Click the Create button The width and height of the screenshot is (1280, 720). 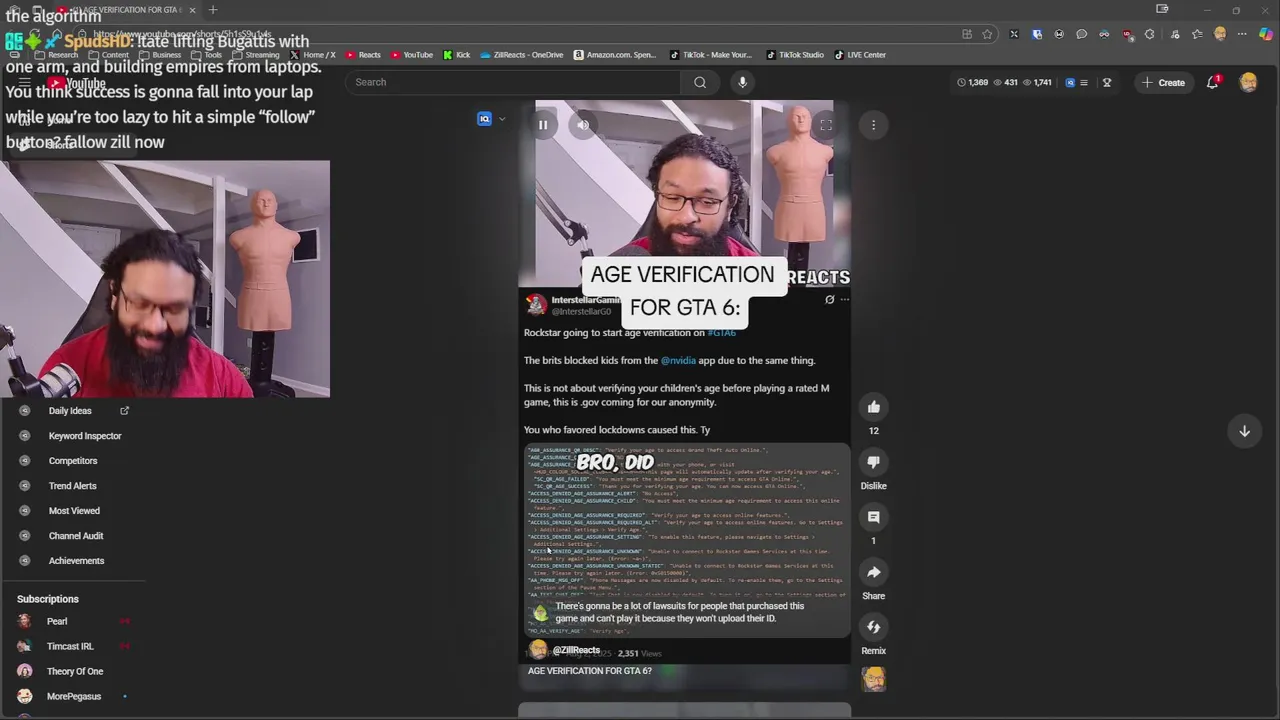(1164, 82)
